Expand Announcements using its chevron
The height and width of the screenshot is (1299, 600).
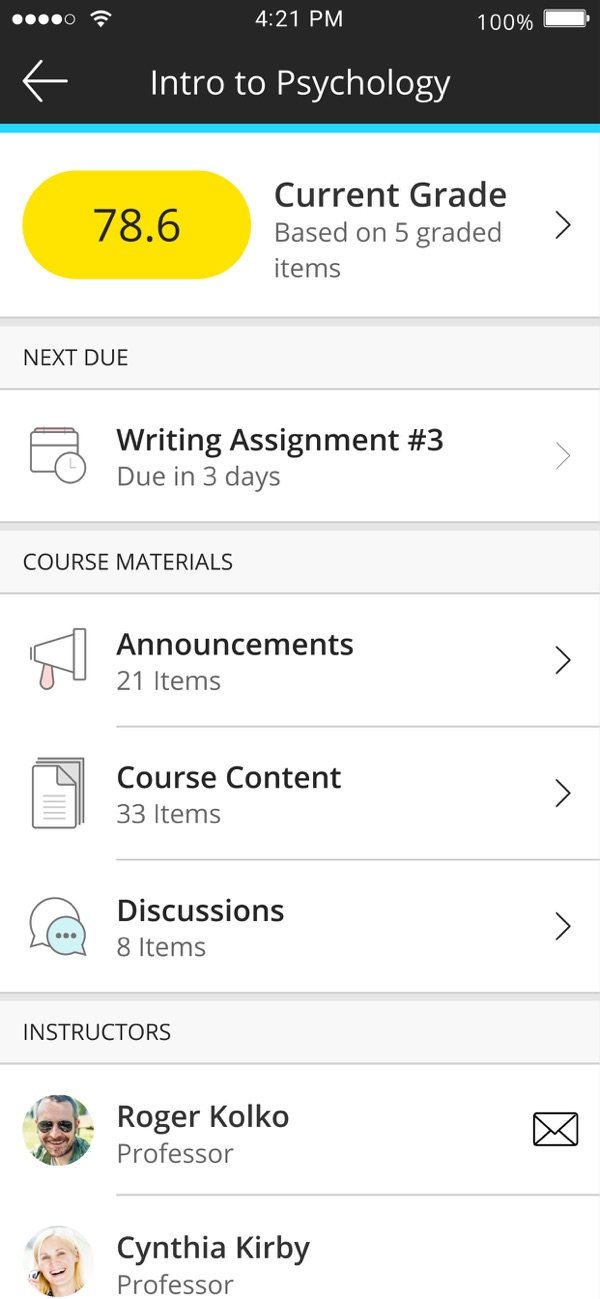pyautogui.click(x=563, y=660)
